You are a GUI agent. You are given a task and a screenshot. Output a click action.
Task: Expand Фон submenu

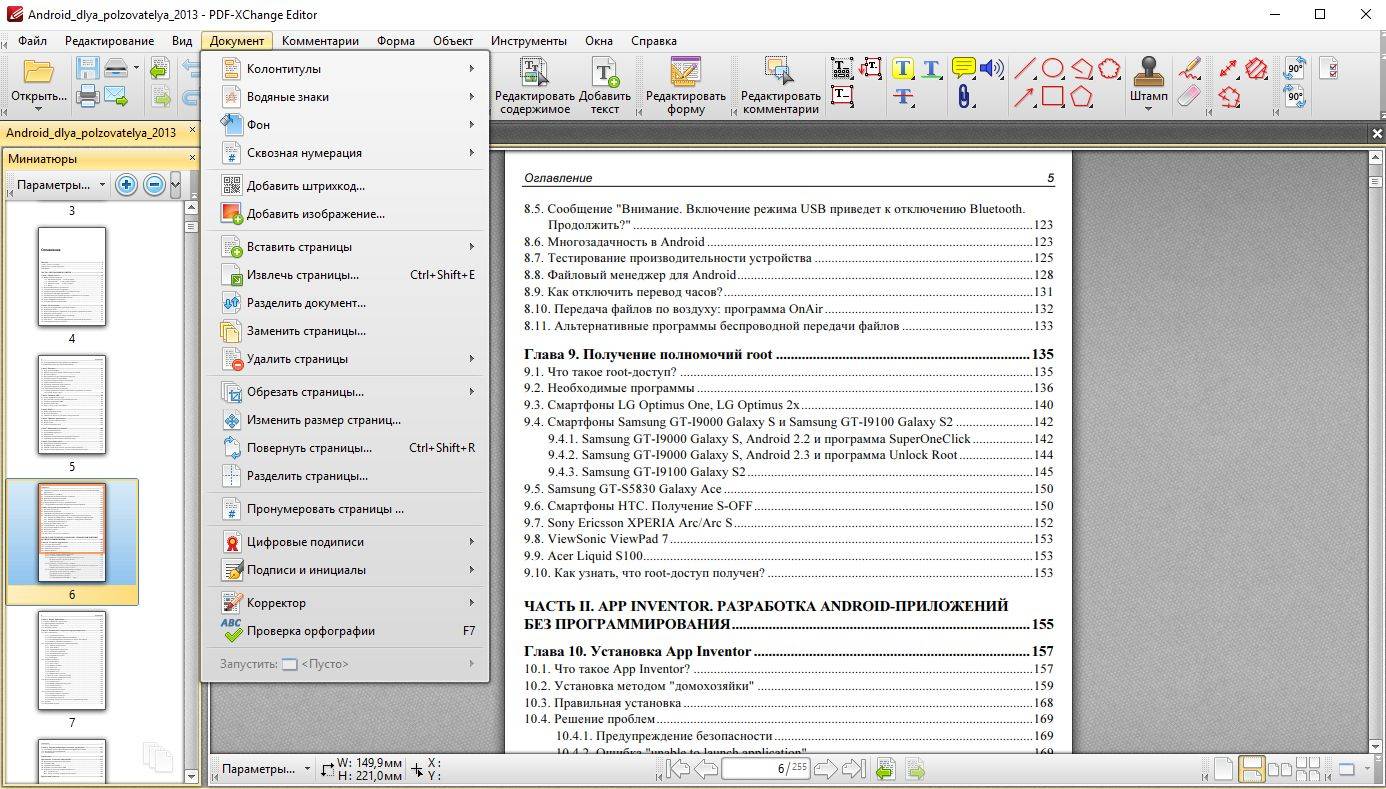346,125
